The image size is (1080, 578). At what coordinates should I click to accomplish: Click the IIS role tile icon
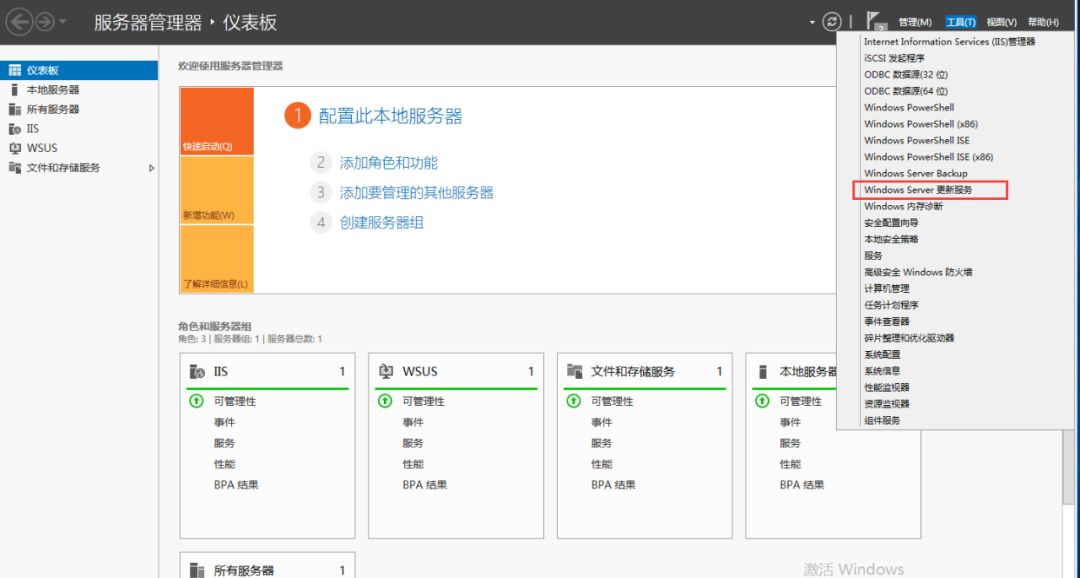[x=197, y=372]
